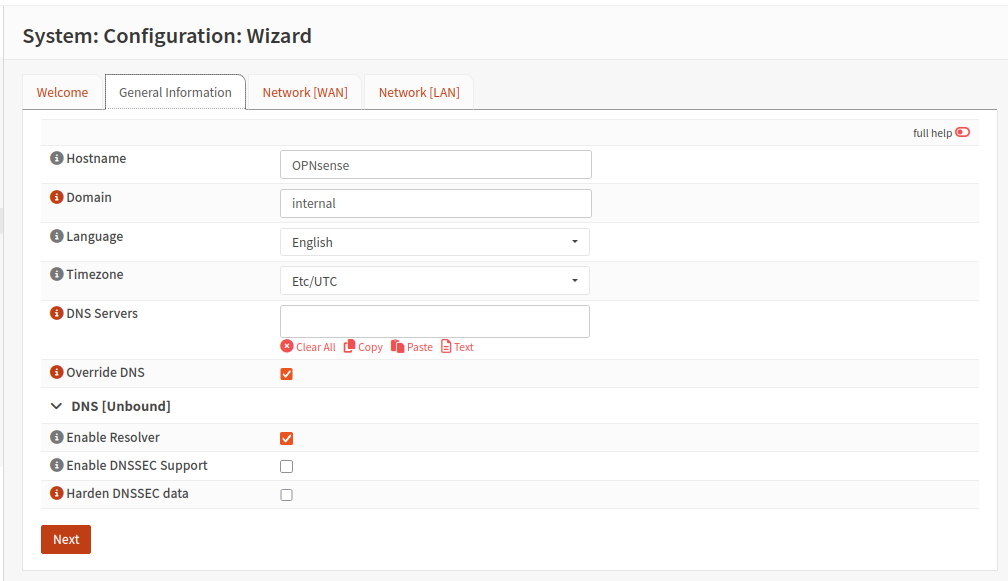Uncheck the Override DNS checkbox
This screenshot has width=1008, height=581.
tap(286, 374)
